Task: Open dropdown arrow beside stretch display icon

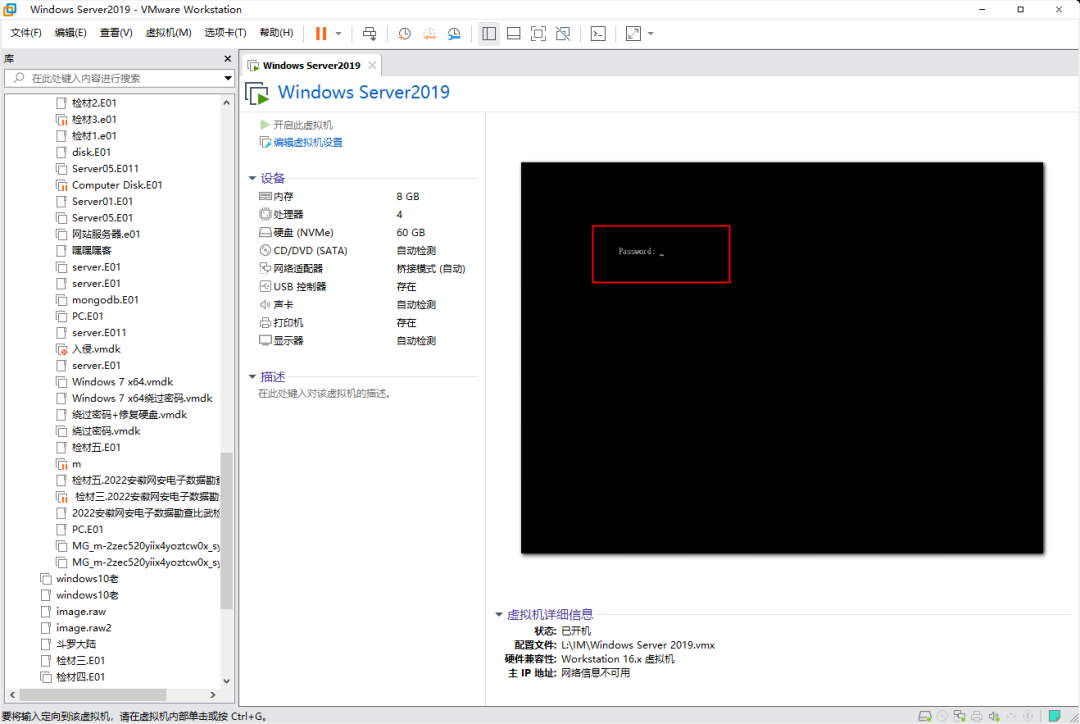Action: [650, 33]
